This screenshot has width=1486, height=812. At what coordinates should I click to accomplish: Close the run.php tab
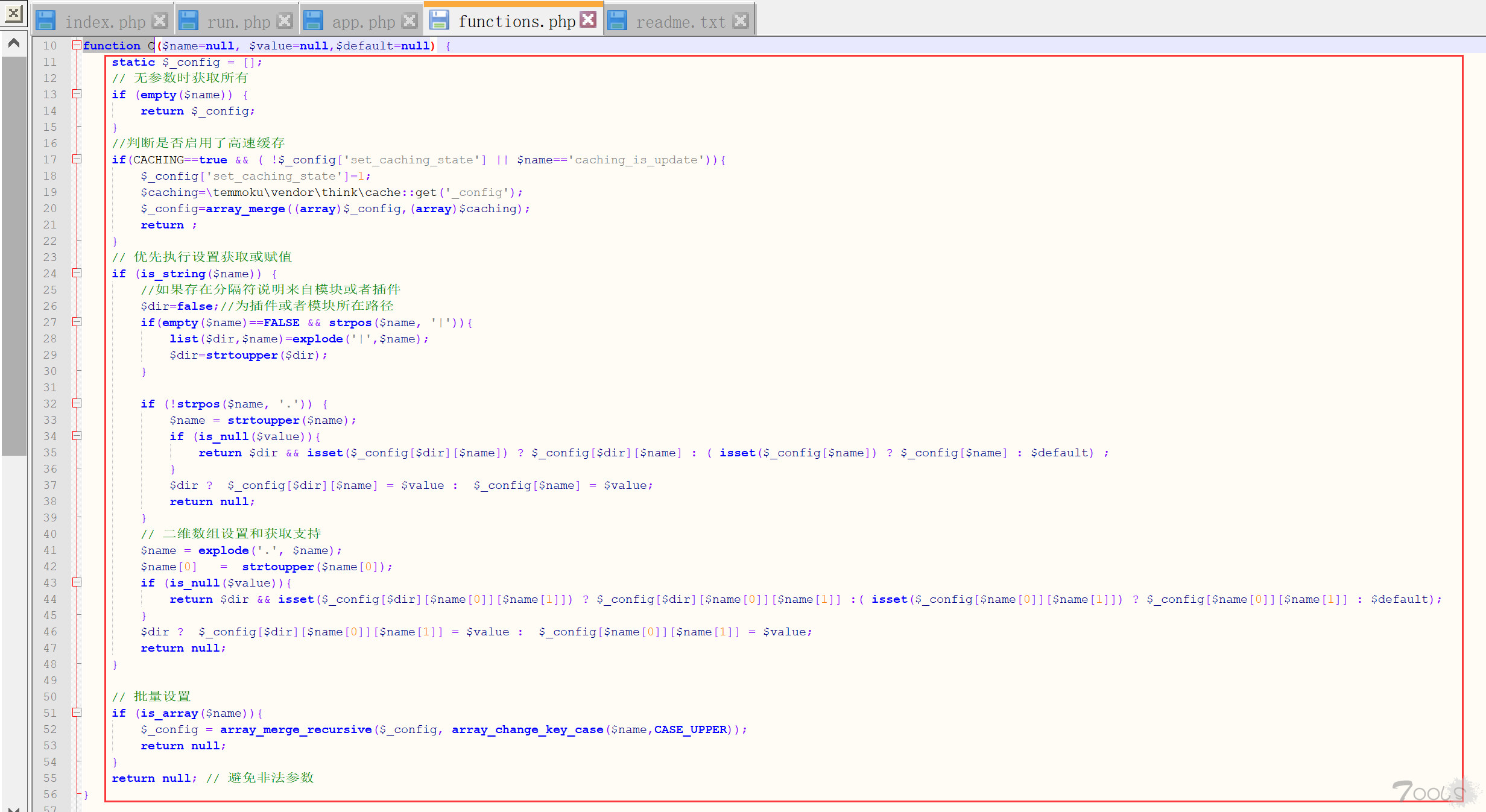pyautogui.click(x=285, y=21)
